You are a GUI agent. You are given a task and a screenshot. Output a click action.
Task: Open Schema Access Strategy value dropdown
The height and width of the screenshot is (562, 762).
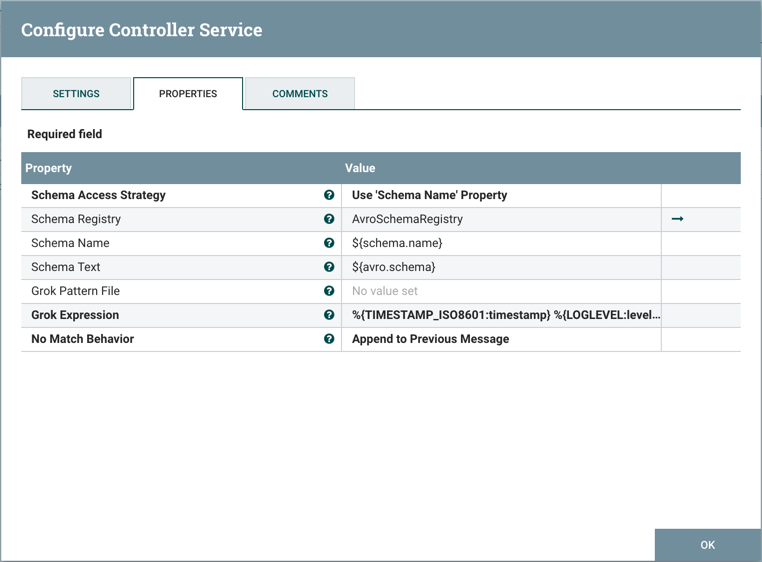(x=500, y=195)
